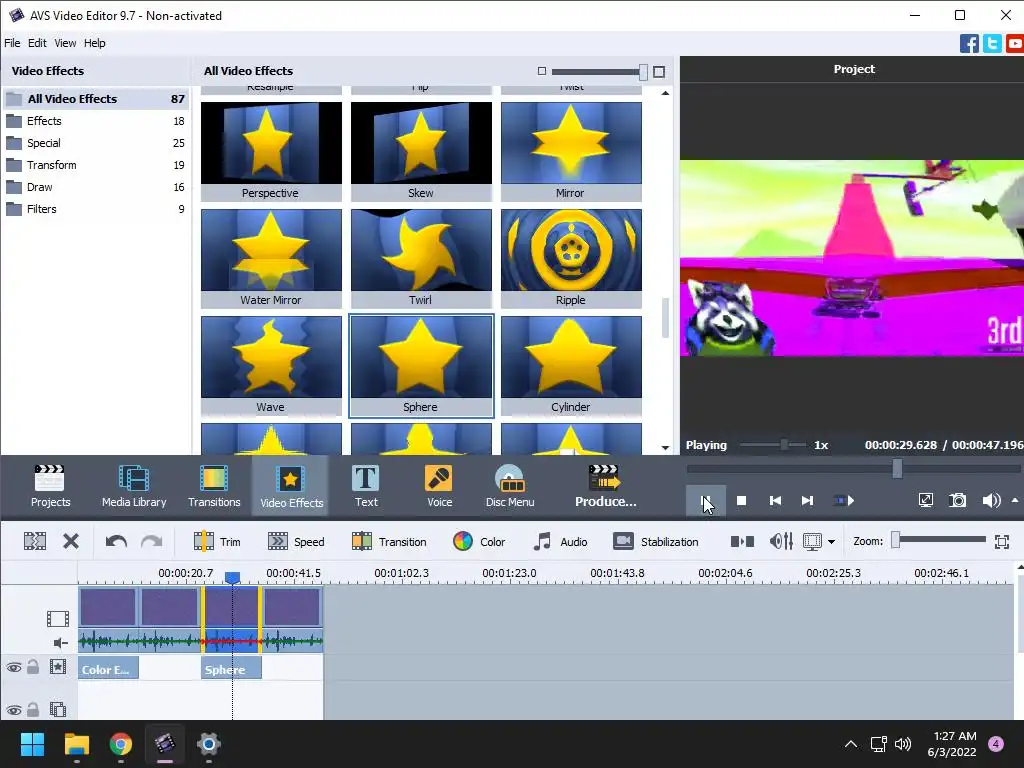Image resolution: width=1024 pixels, height=768 pixels.
Task: Select the Skew effect thumbnail
Action: coord(421,151)
